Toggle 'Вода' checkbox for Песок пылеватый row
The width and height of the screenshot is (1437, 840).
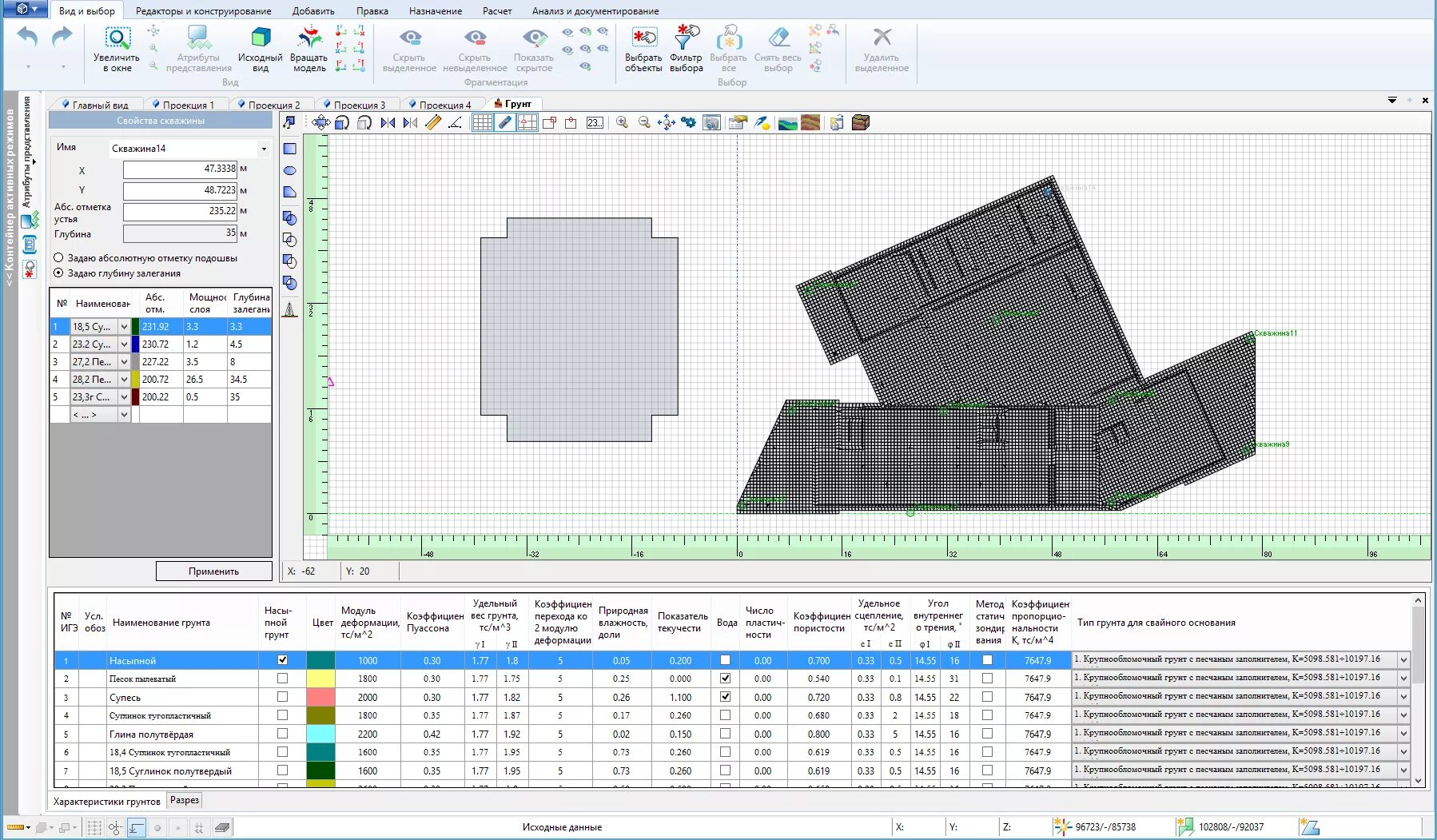[x=726, y=679]
